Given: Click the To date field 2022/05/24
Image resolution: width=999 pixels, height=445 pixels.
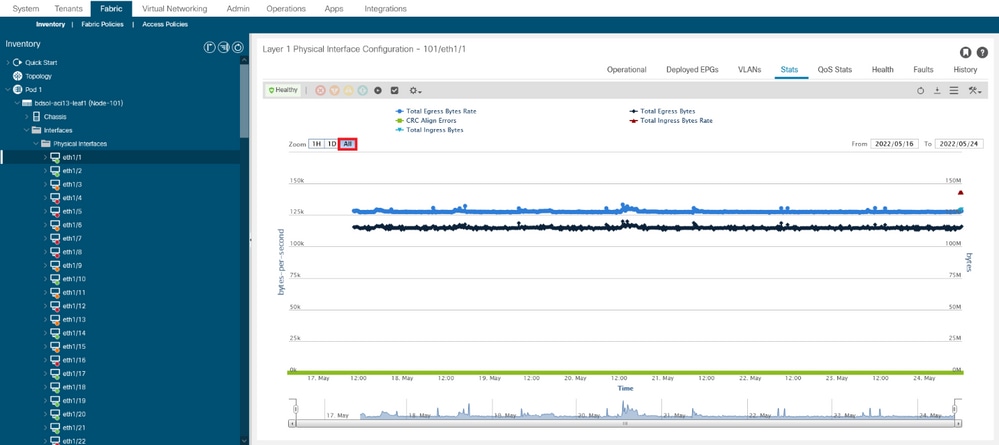Looking at the screenshot, I should pos(958,144).
